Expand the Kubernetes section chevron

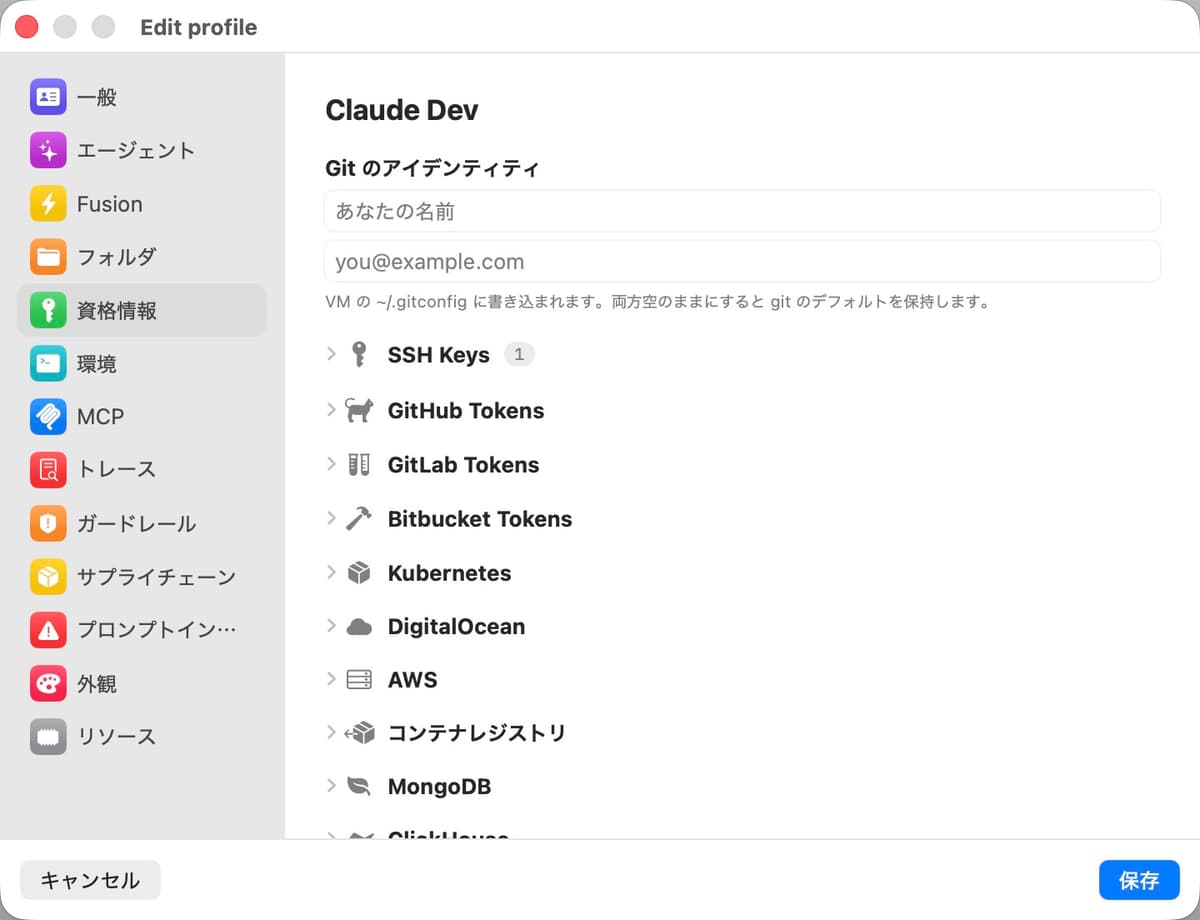pyautogui.click(x=331, y=572)
